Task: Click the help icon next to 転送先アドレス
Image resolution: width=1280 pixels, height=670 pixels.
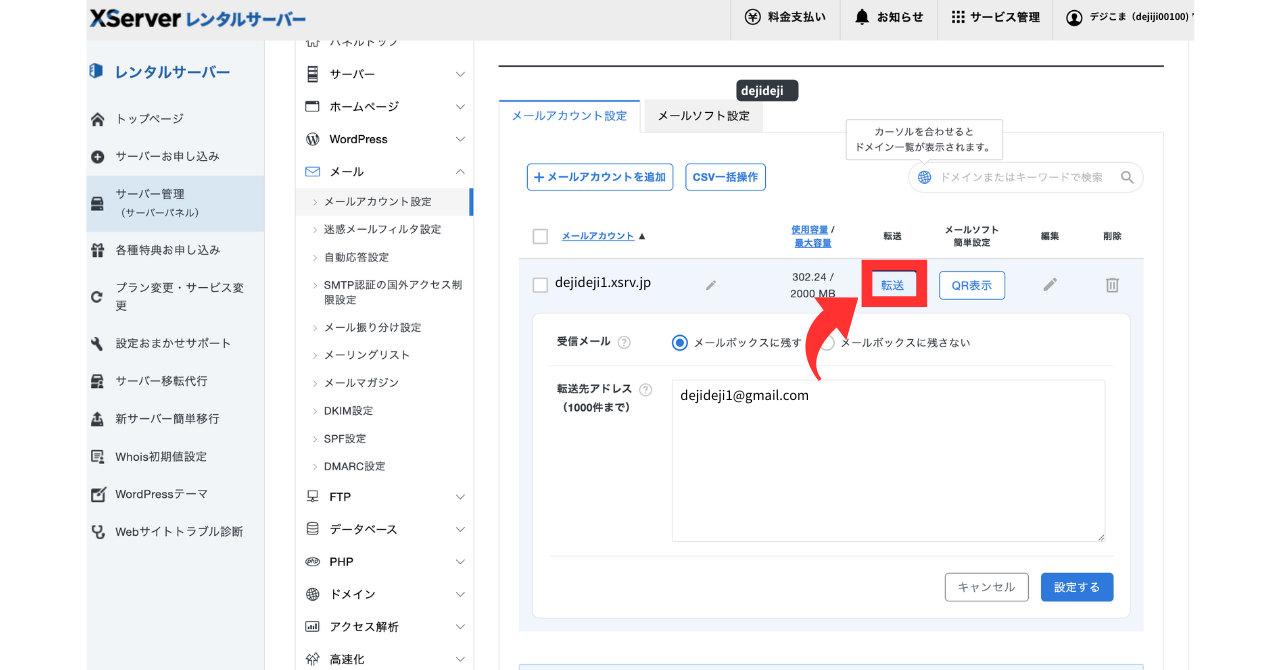Action: pyautogui.click(x=645, y=390)
